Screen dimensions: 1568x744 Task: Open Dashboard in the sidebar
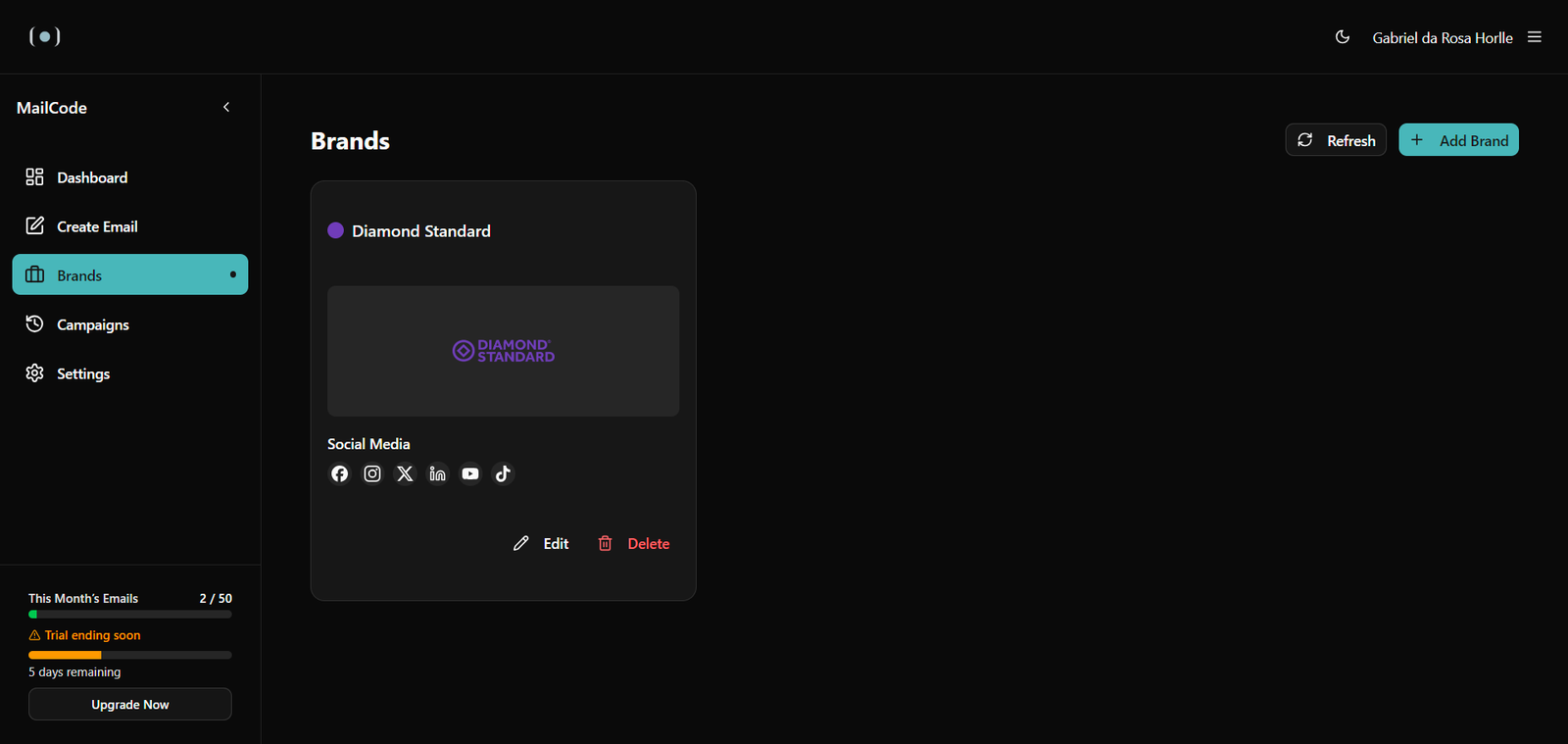130,177
